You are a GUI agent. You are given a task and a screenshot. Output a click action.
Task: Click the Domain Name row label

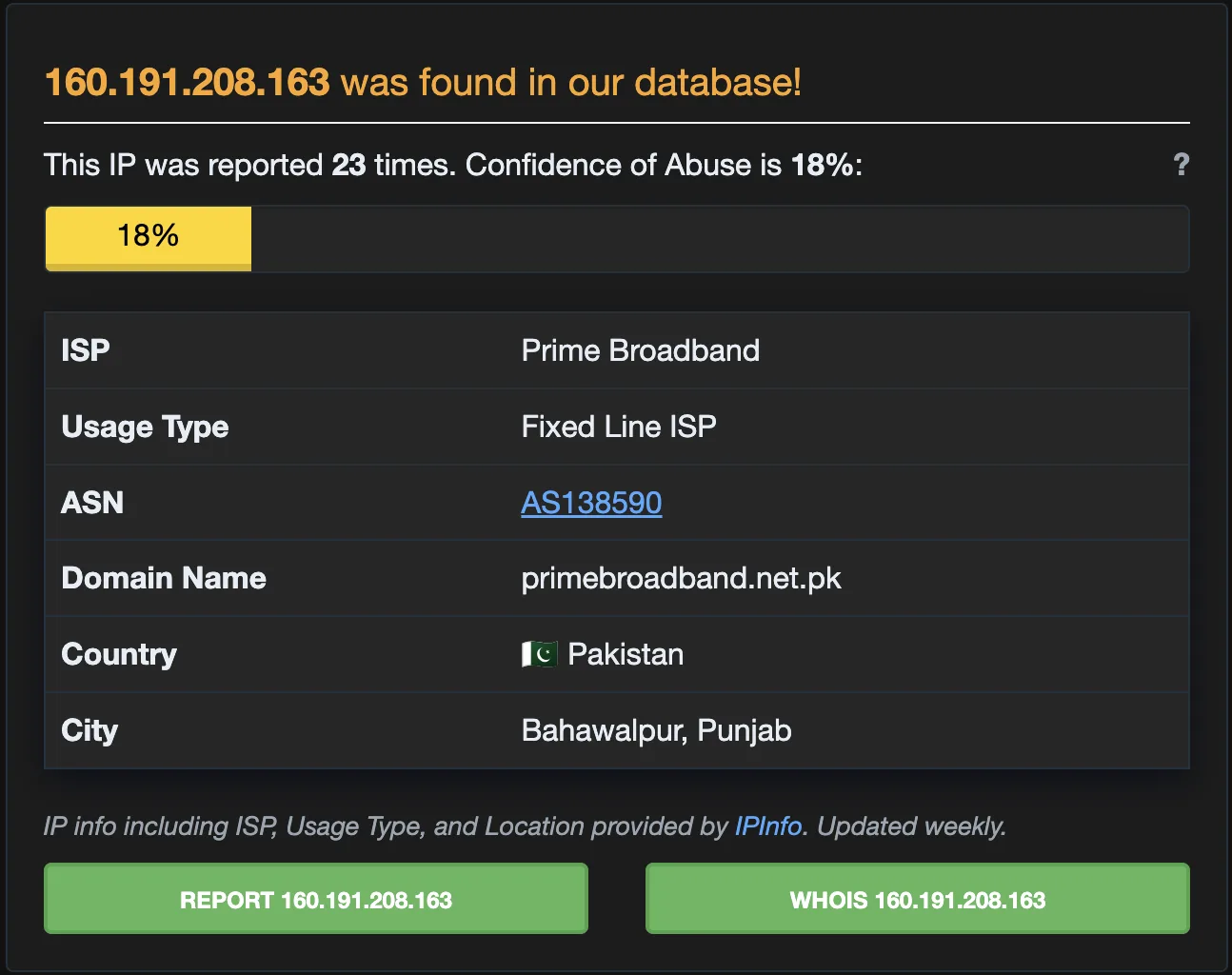(164, 578)
